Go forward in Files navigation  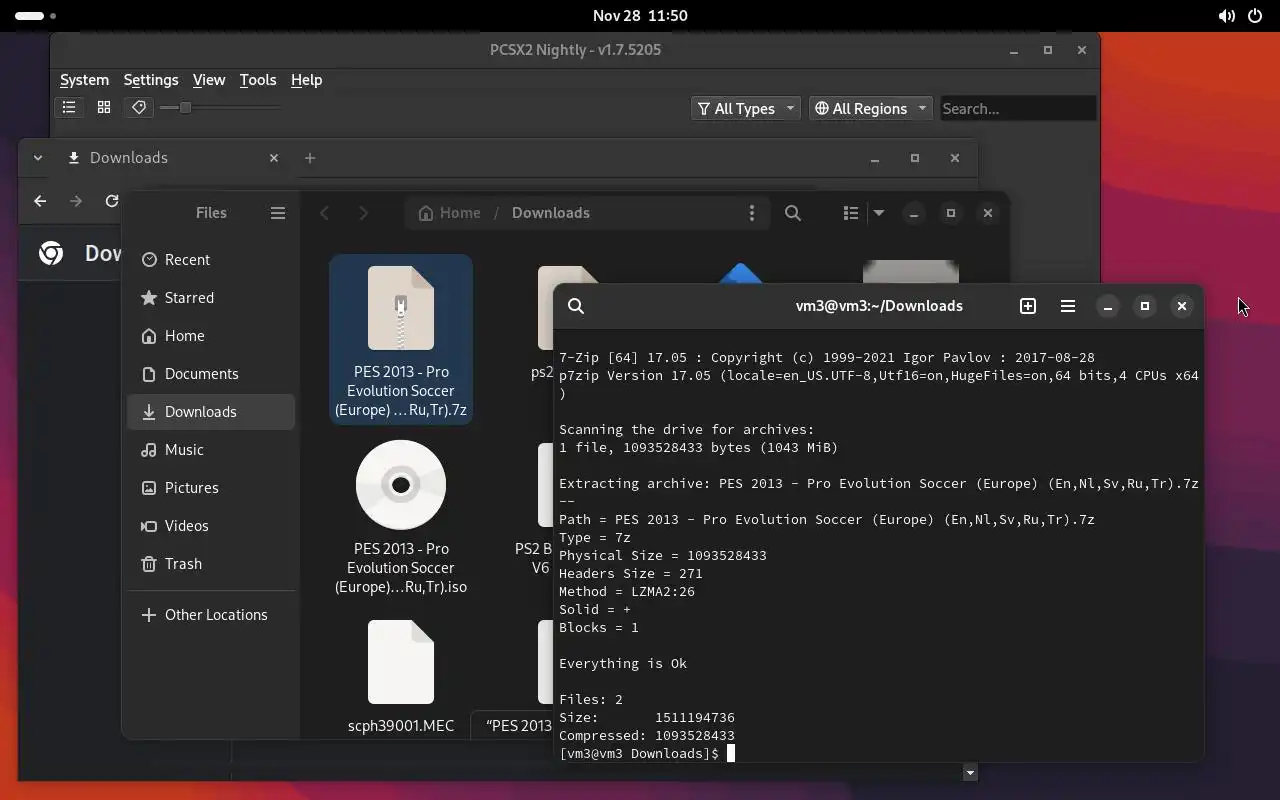363,213
